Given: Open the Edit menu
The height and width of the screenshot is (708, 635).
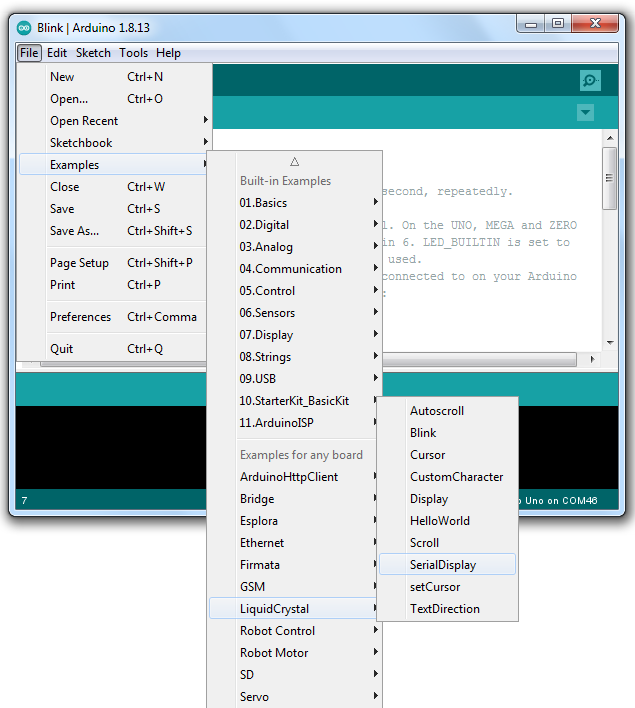Looking at the screenshot, I should (x=57, y=53).
